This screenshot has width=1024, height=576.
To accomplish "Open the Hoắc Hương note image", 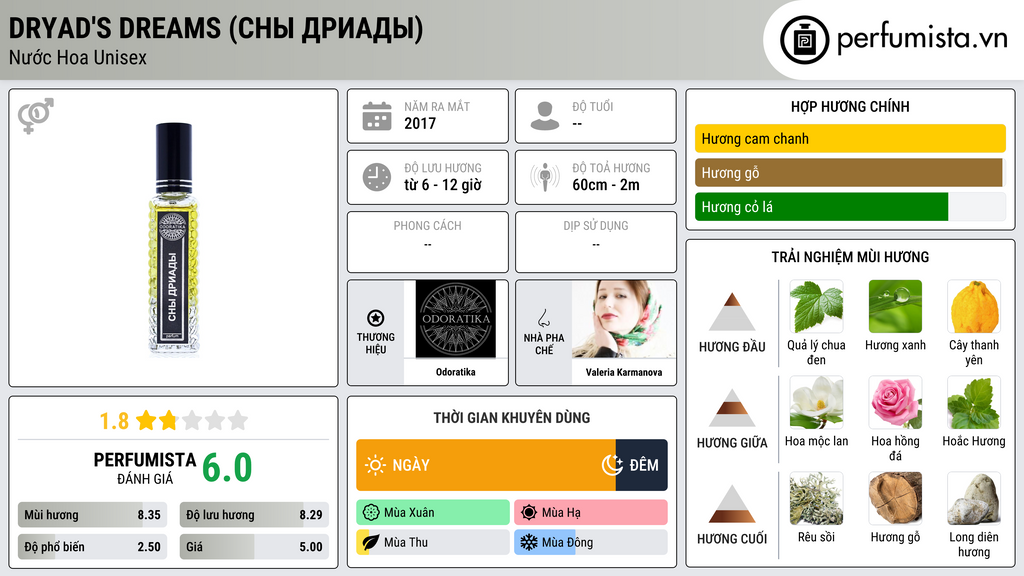I will click(x=974, y=403).
